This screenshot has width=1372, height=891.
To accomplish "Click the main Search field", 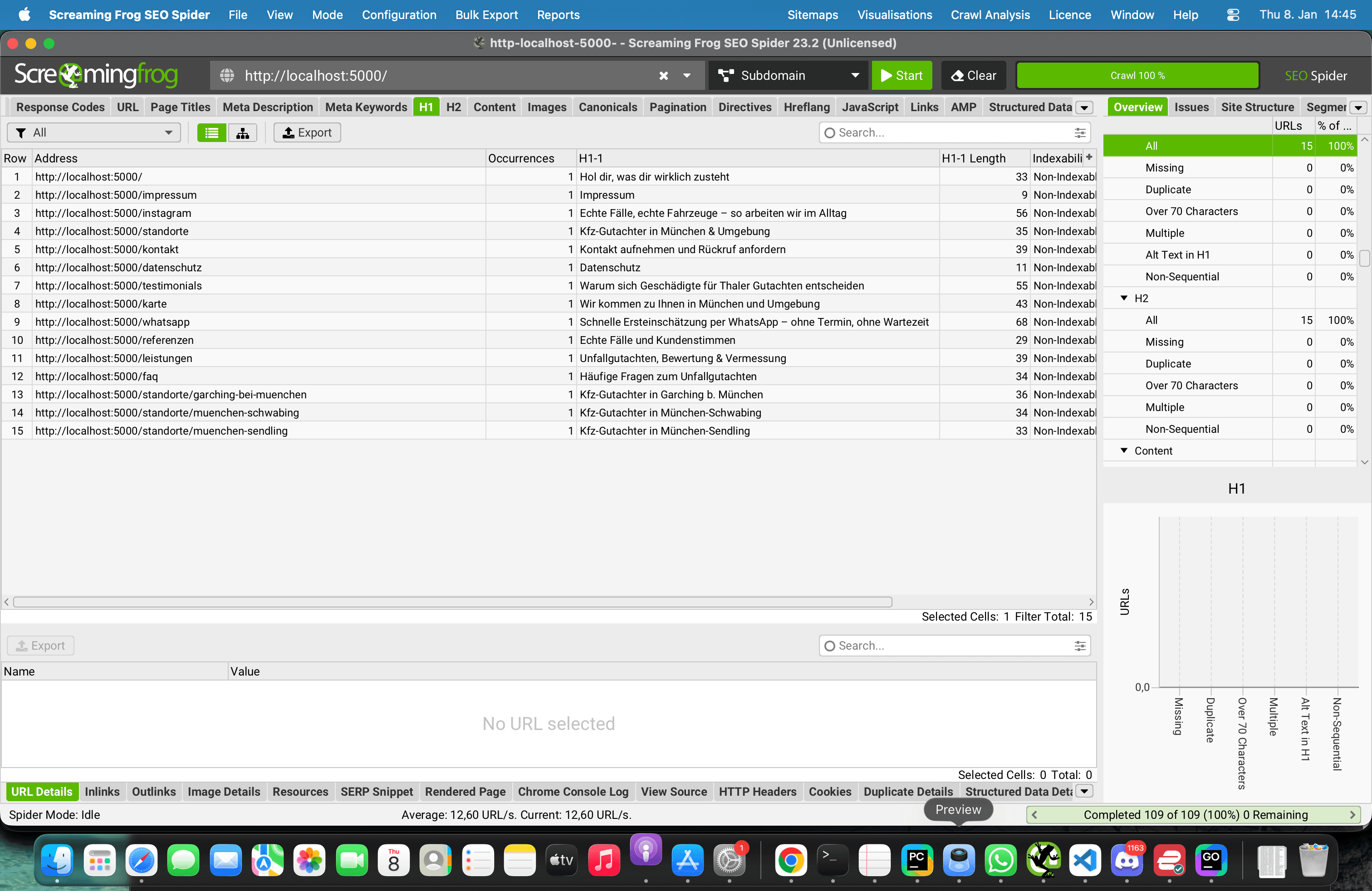I will tap(946, 132).
